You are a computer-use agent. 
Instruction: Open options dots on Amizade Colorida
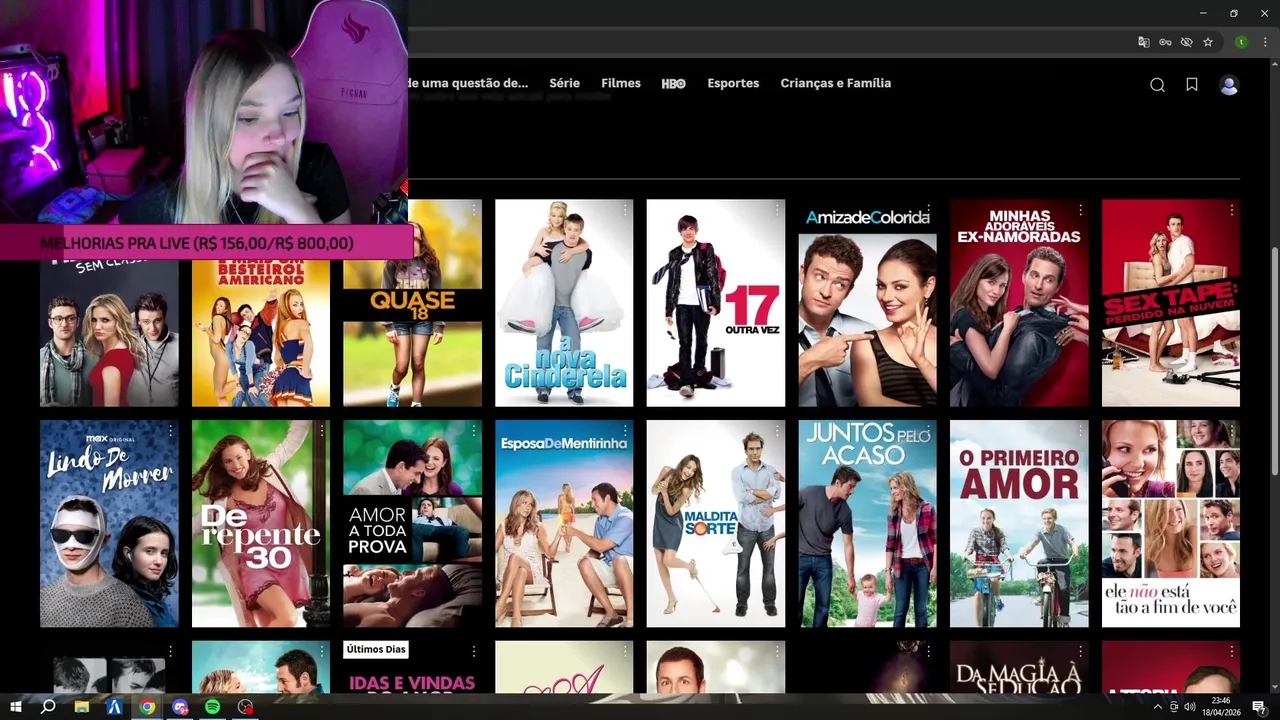point(929,211)
